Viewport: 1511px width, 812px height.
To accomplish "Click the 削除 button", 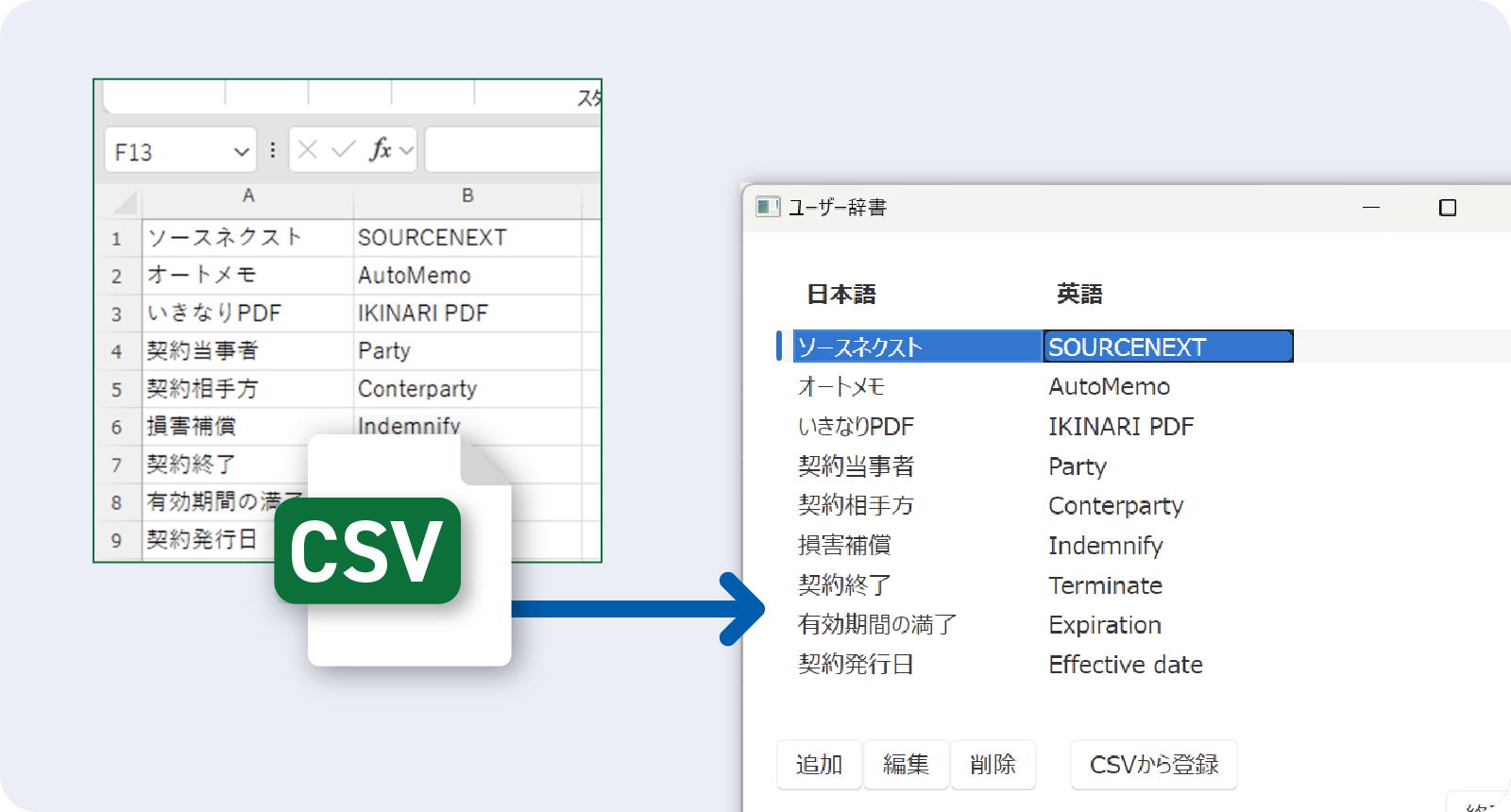I will point(993,764).
